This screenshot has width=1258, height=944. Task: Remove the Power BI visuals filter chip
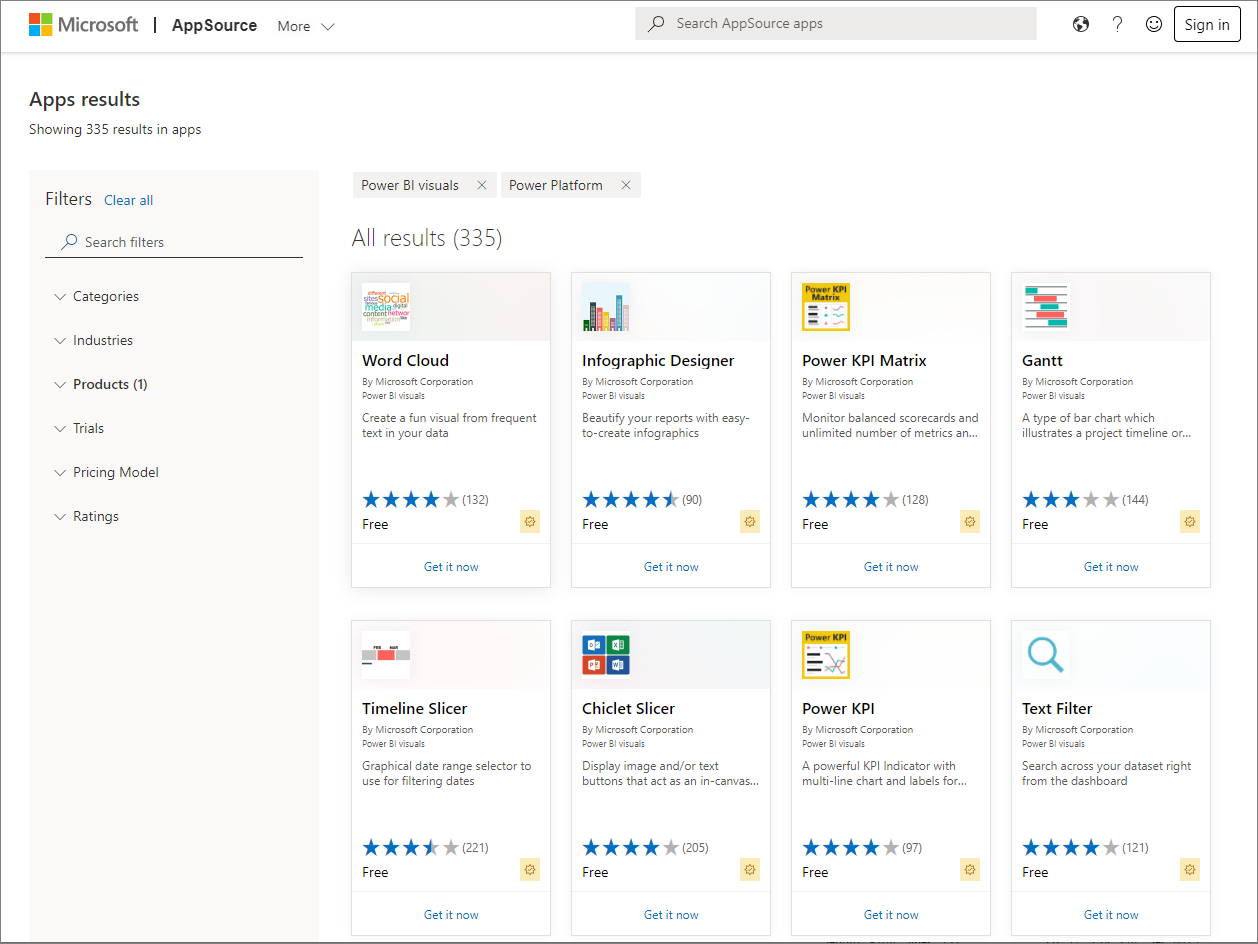pyautogui.click(x=481, y=185)
